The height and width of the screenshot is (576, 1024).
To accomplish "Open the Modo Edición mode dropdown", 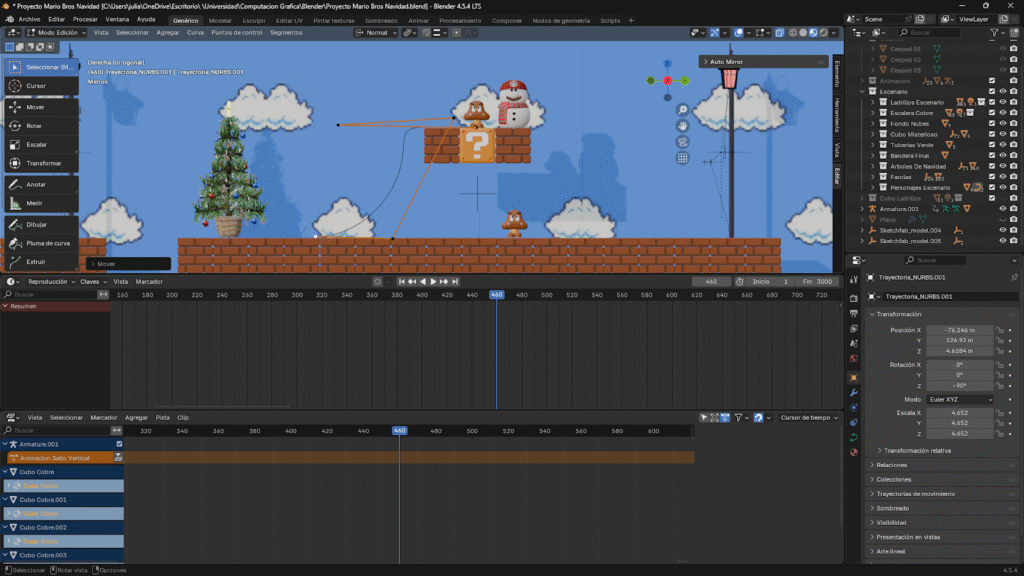I will 57,32.
